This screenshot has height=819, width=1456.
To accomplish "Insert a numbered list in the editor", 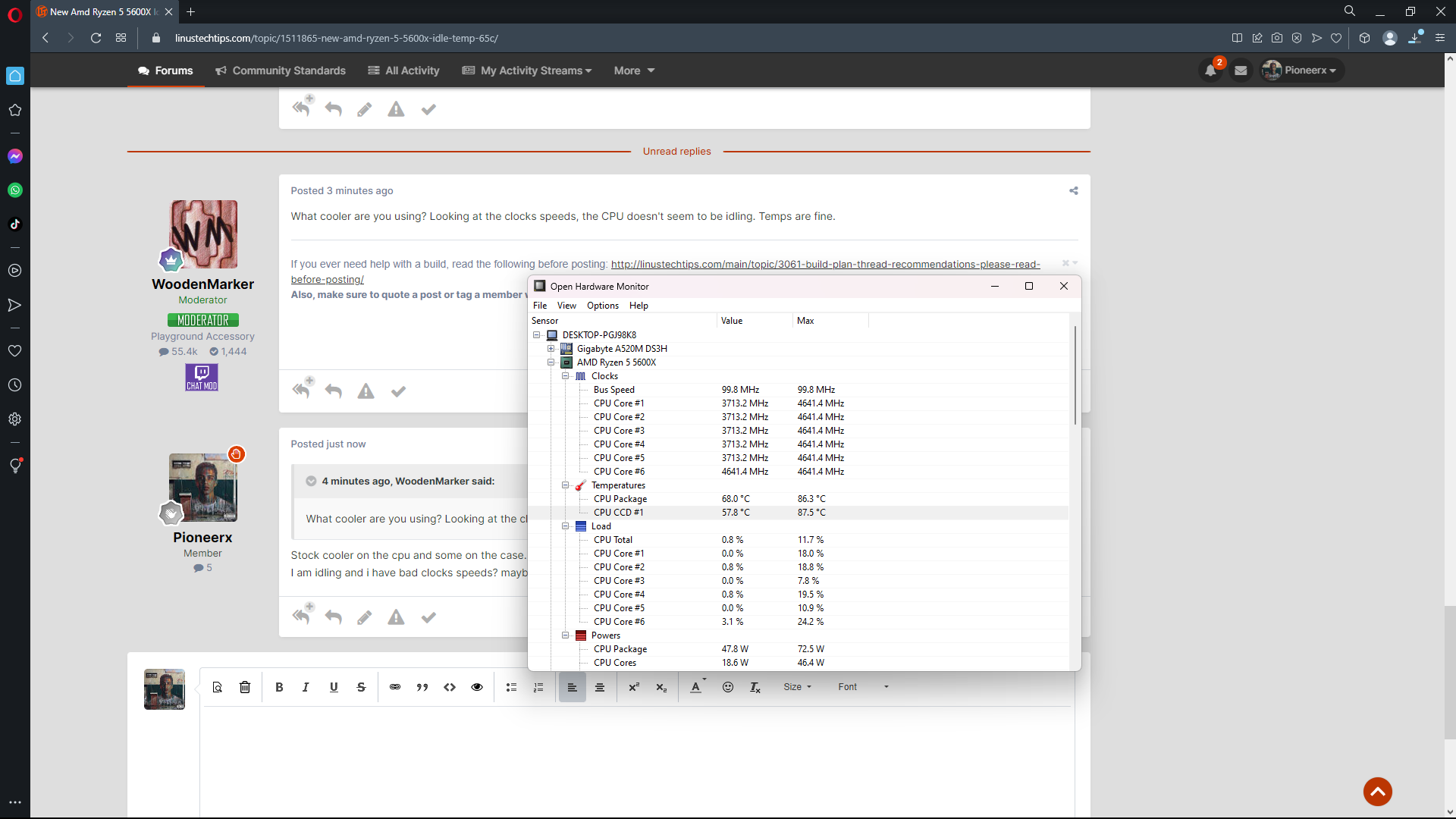I will click(x=538, y=687).
